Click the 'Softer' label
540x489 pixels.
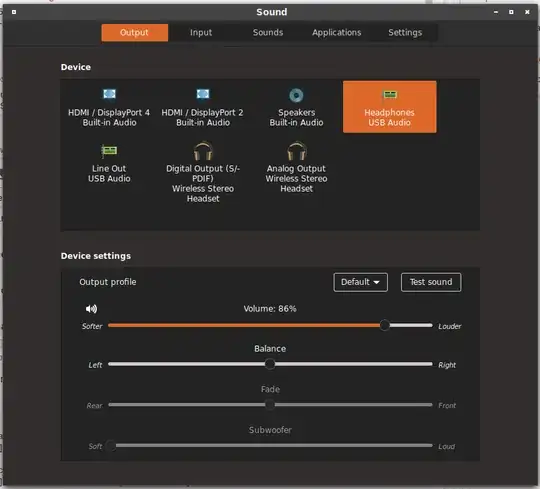(92, 326)
